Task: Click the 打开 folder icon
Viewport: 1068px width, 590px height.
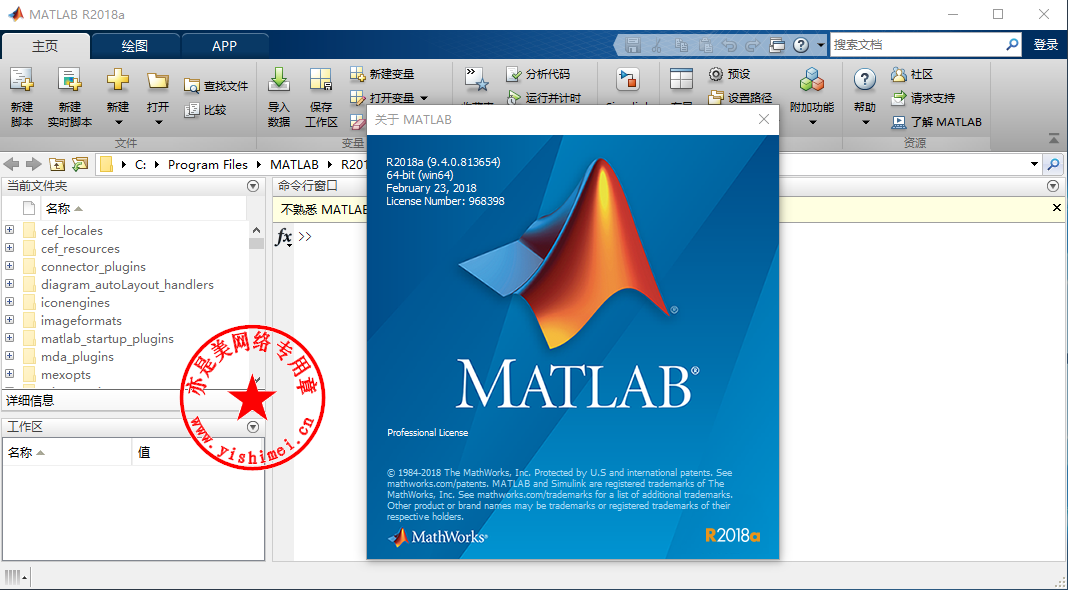Action: point(158,82)
